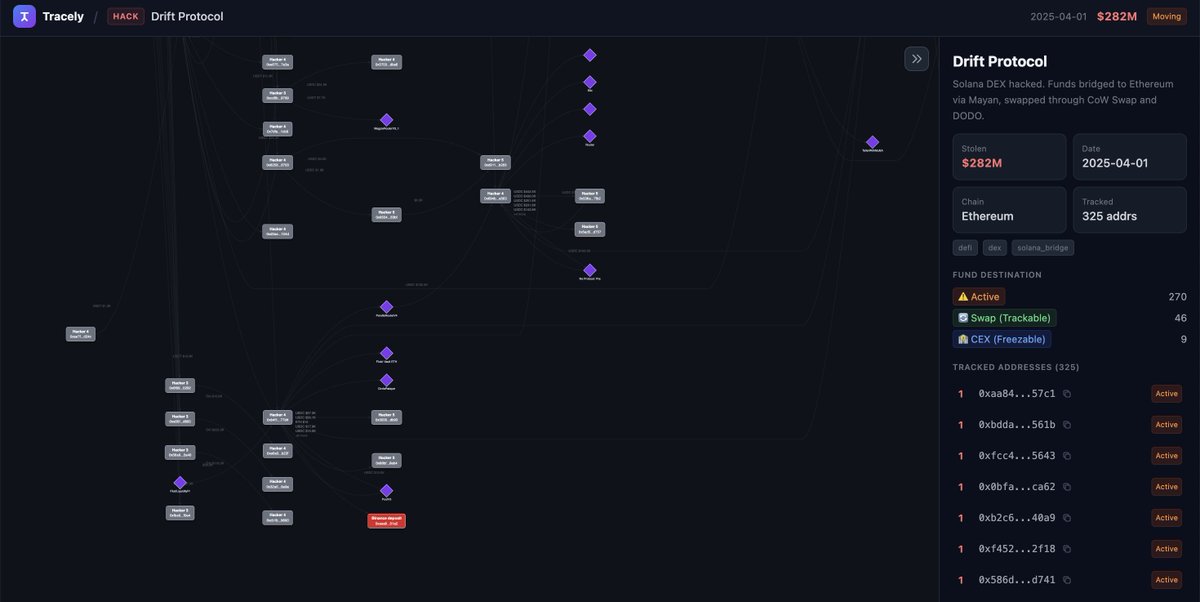1200x602 pixels.
Task: Filter by the dex tag
Action: point(995,248)
